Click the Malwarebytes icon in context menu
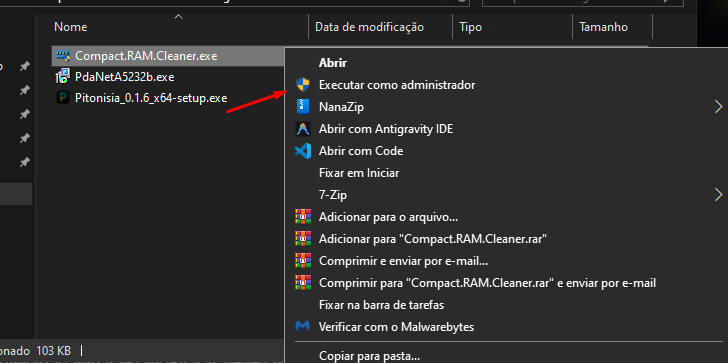 click(x=303, y=327)
